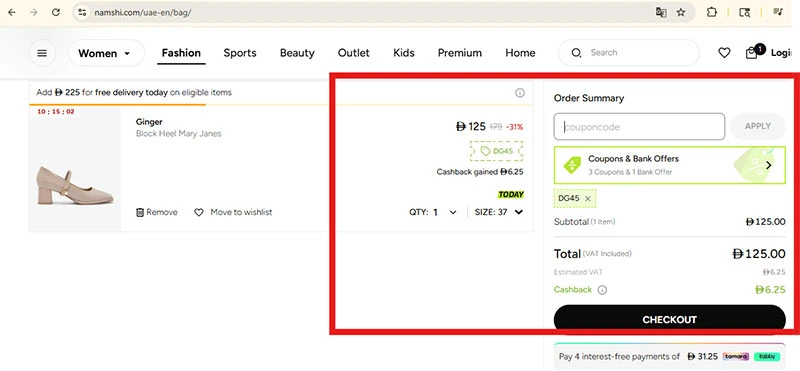Screen dimensions: 800x371
Task: Click the -31% discount label
Action: [x=514, y=127]
